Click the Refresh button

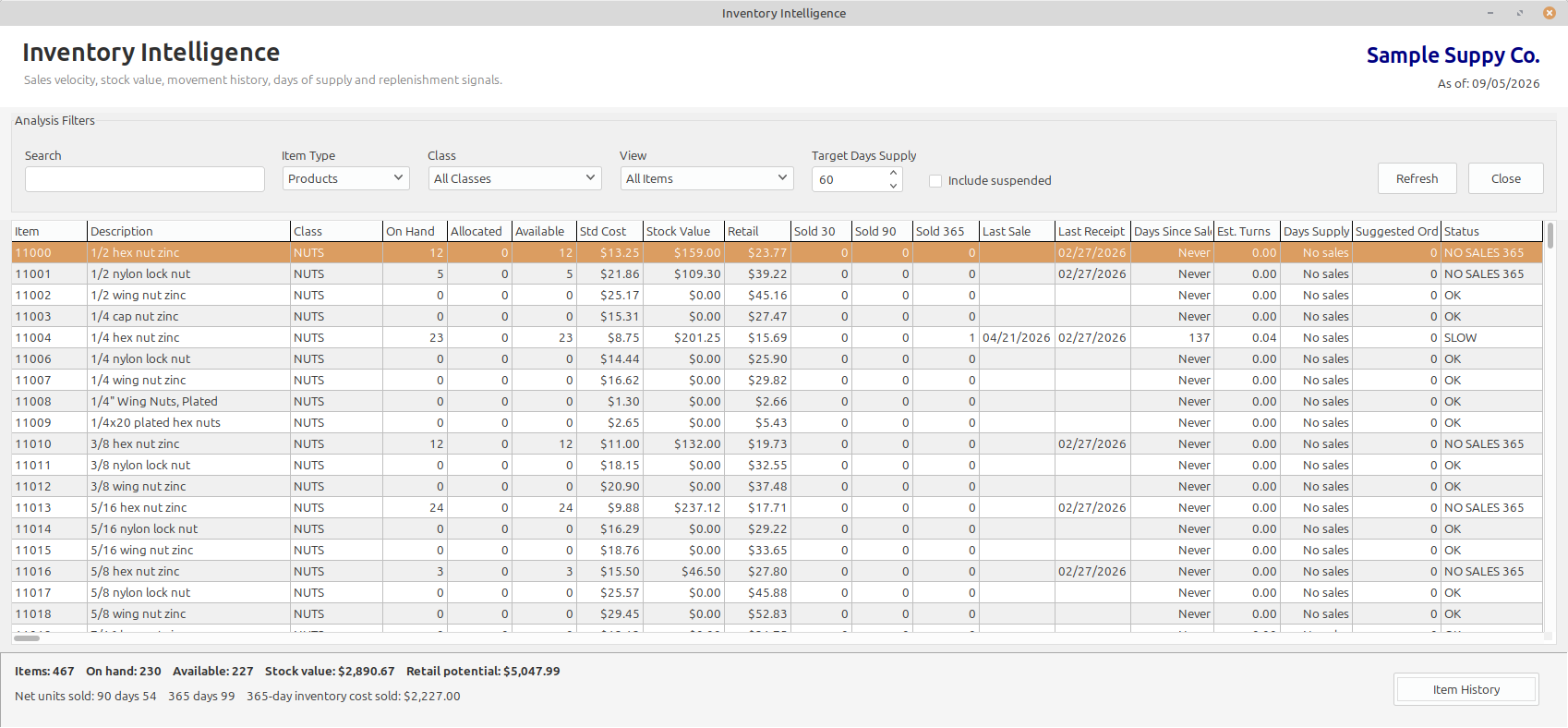pos(1417,178)
